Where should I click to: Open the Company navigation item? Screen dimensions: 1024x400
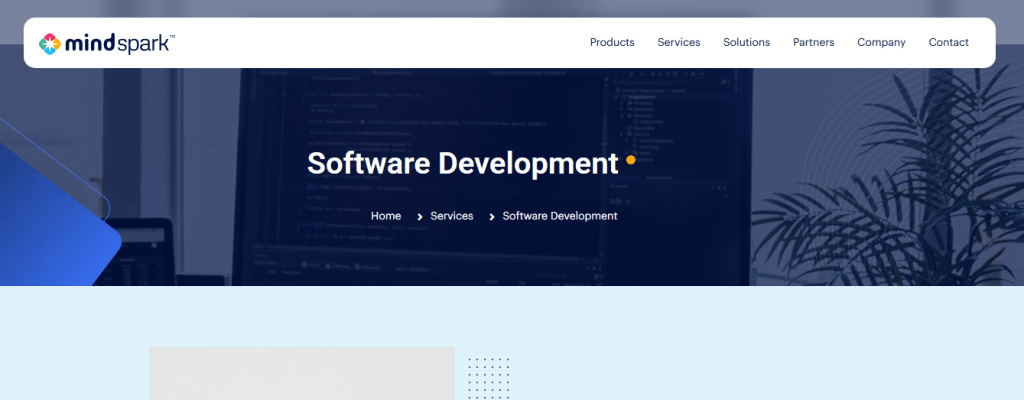pyautogui.click(x=881, y=42)
